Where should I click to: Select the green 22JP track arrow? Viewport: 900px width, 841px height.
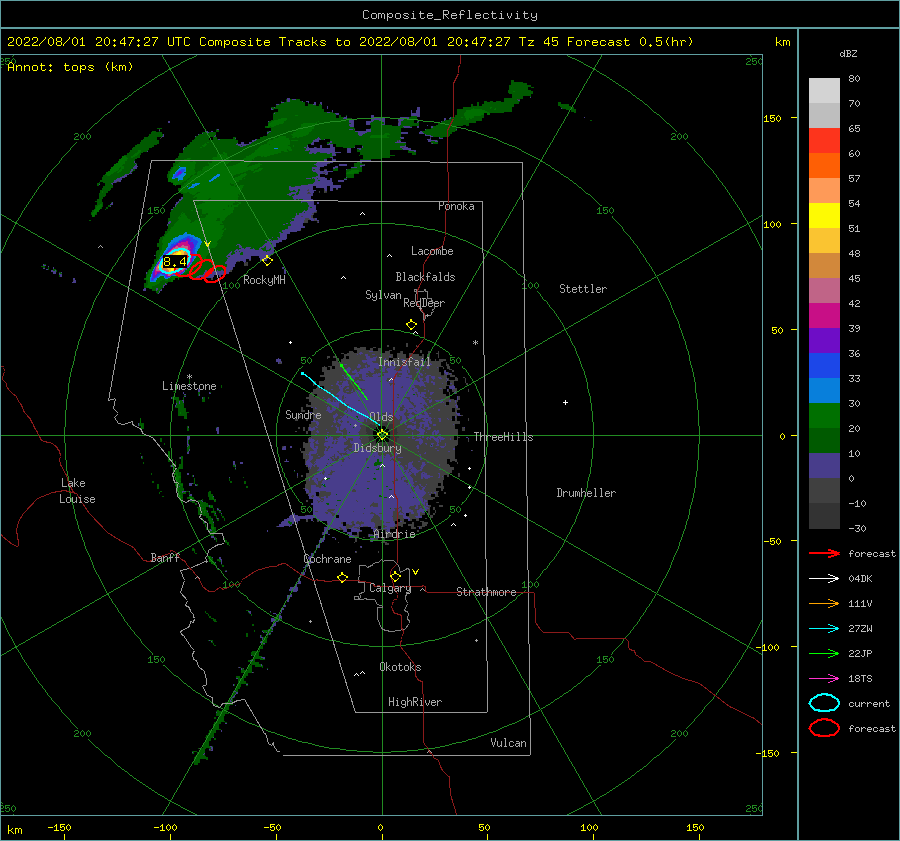[x=824, y=653]
